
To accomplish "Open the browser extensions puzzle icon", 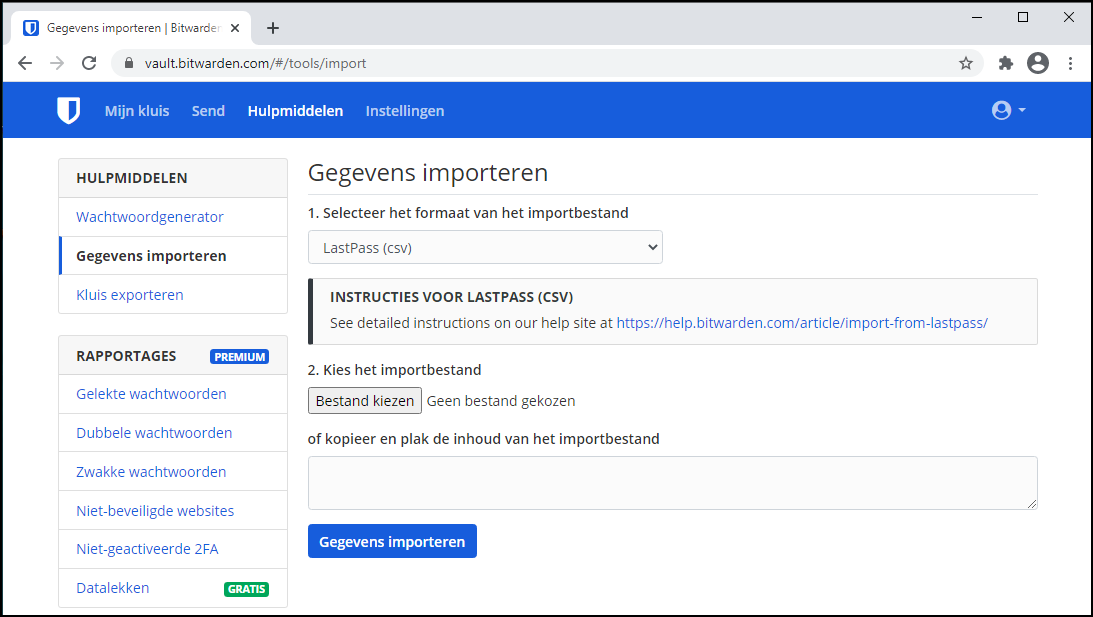I will [x=1005, y=63].
